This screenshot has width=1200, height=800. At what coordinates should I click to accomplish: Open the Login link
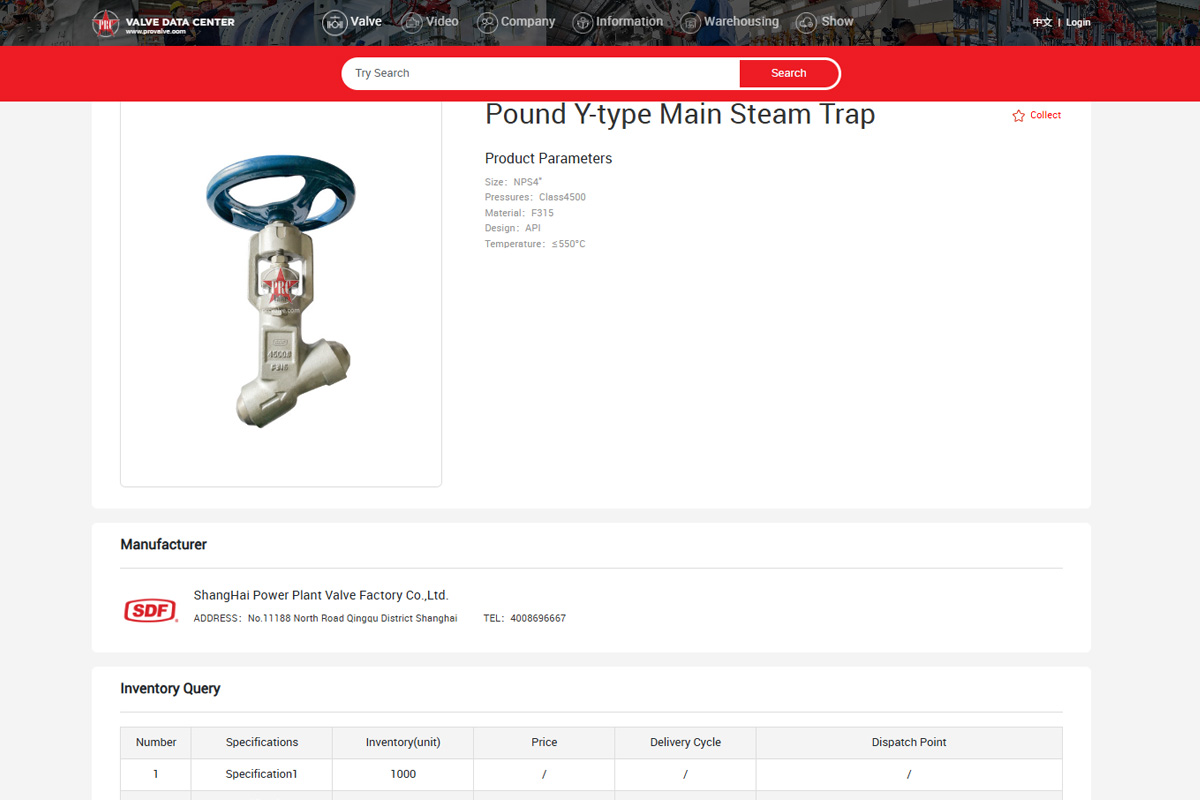click(x=1078, y=22)
